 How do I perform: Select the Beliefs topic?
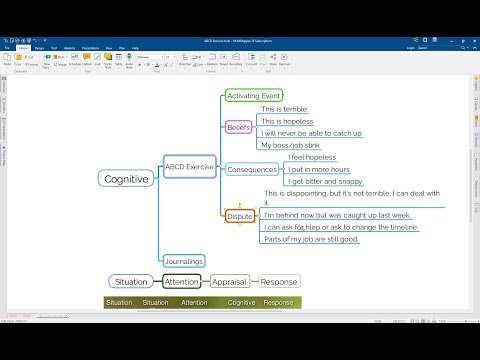tap(238, 127)
